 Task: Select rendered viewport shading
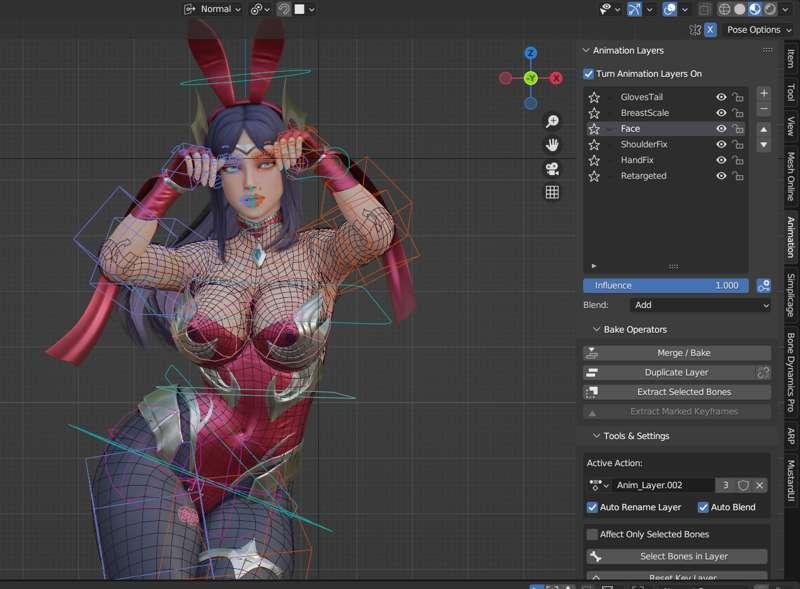pyautogui.click(x=770, y=9)
